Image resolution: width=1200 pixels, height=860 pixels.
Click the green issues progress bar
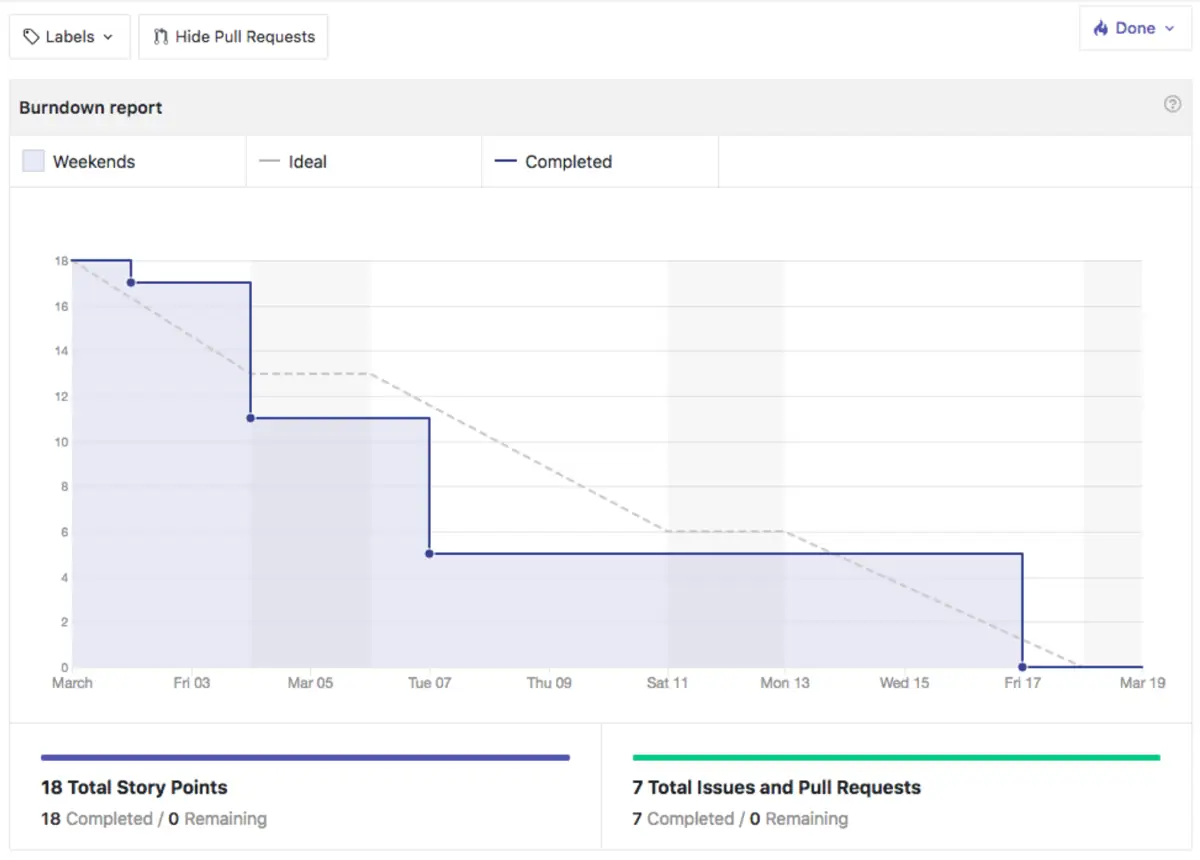(896, 758)
